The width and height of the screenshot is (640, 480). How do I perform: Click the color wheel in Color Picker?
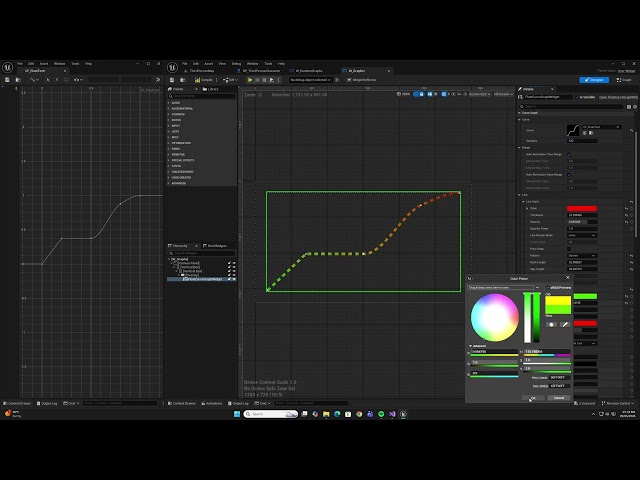[495, 317]
